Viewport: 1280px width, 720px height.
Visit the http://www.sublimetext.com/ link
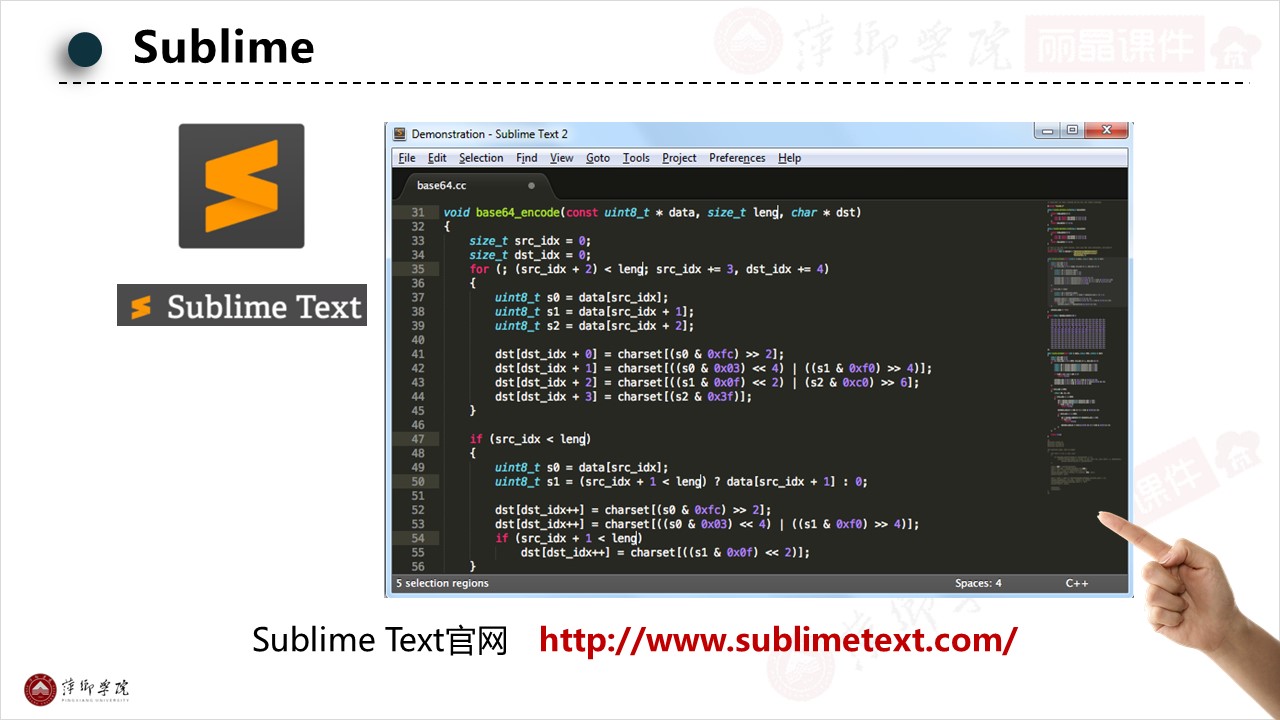pyautogui.click(x=778, y=639)
